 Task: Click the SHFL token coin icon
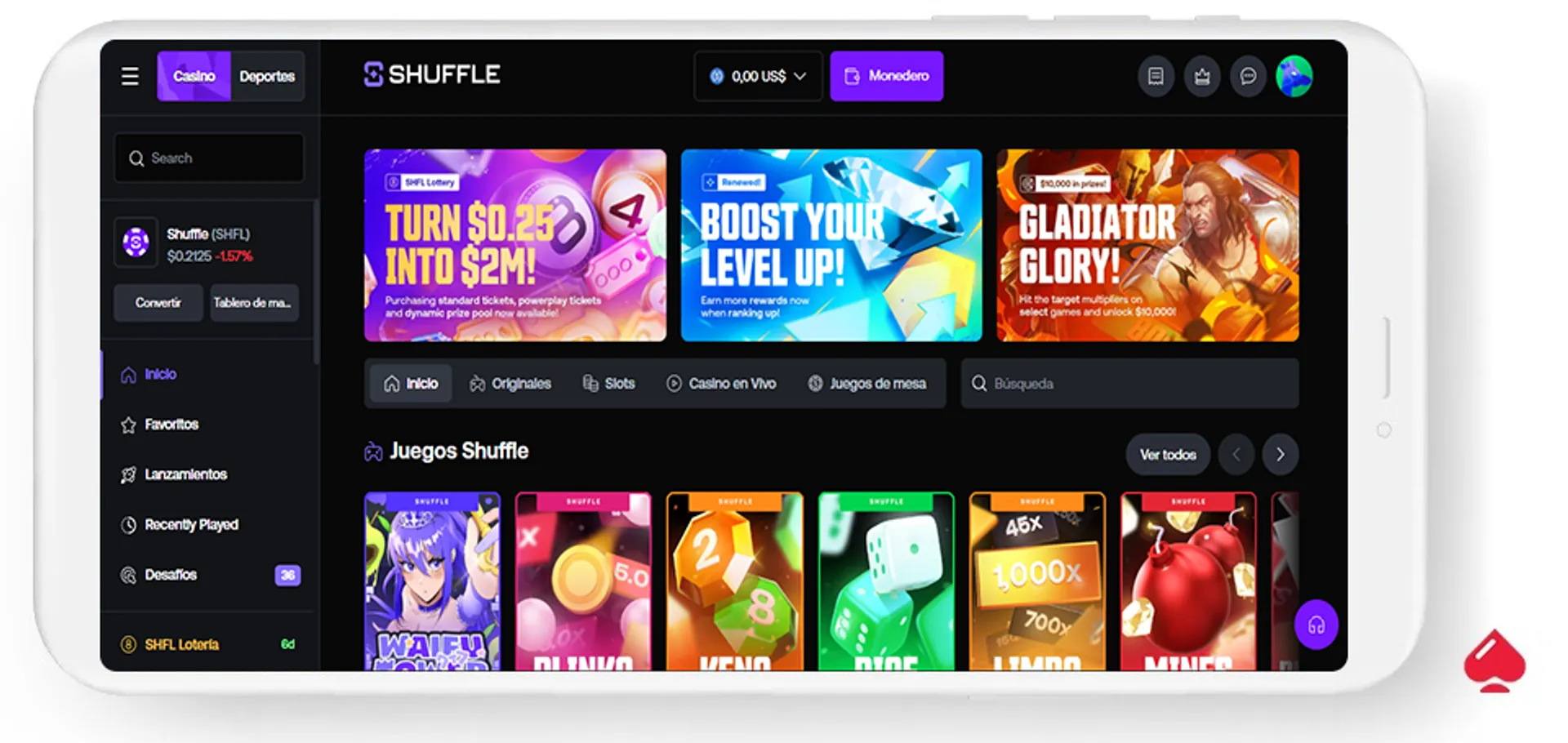tap(136, 242)
